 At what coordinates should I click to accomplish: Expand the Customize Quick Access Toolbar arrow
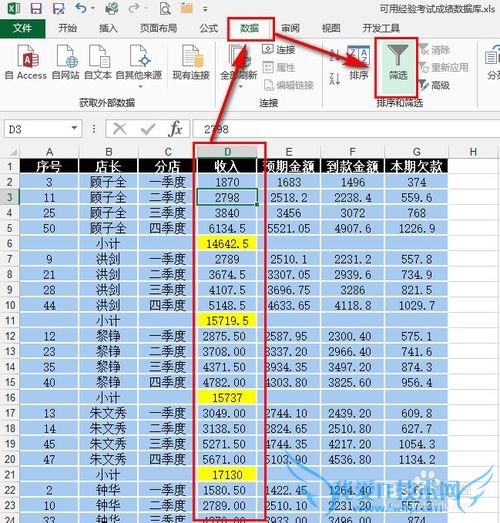(205, 9)
